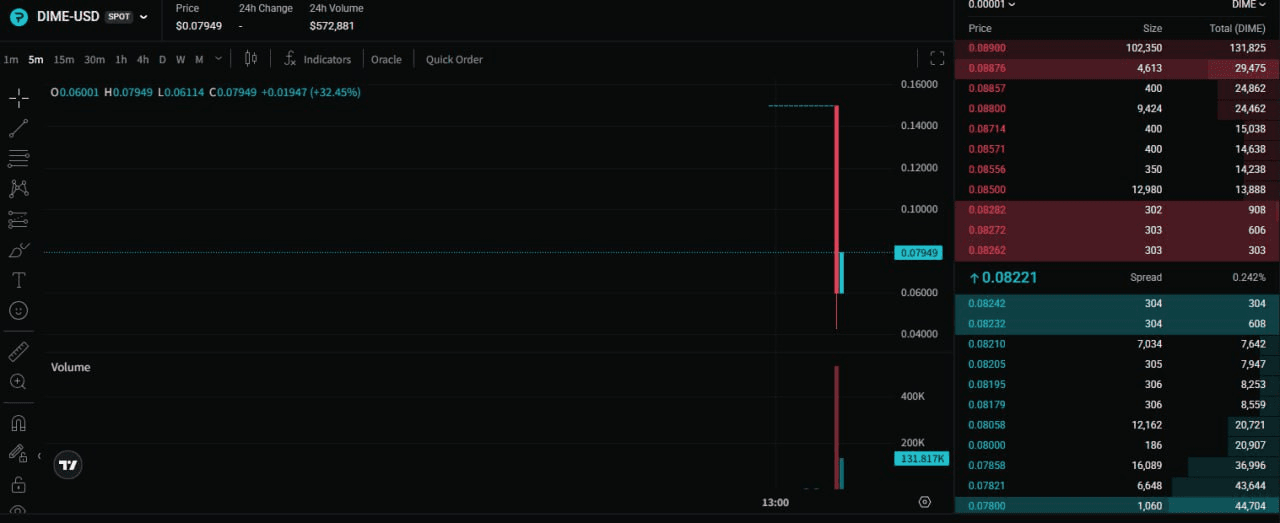Viewport: 1280px width, 523px height.
Task: Select the ask at price 0.08800
Action: coord(1117,108)
